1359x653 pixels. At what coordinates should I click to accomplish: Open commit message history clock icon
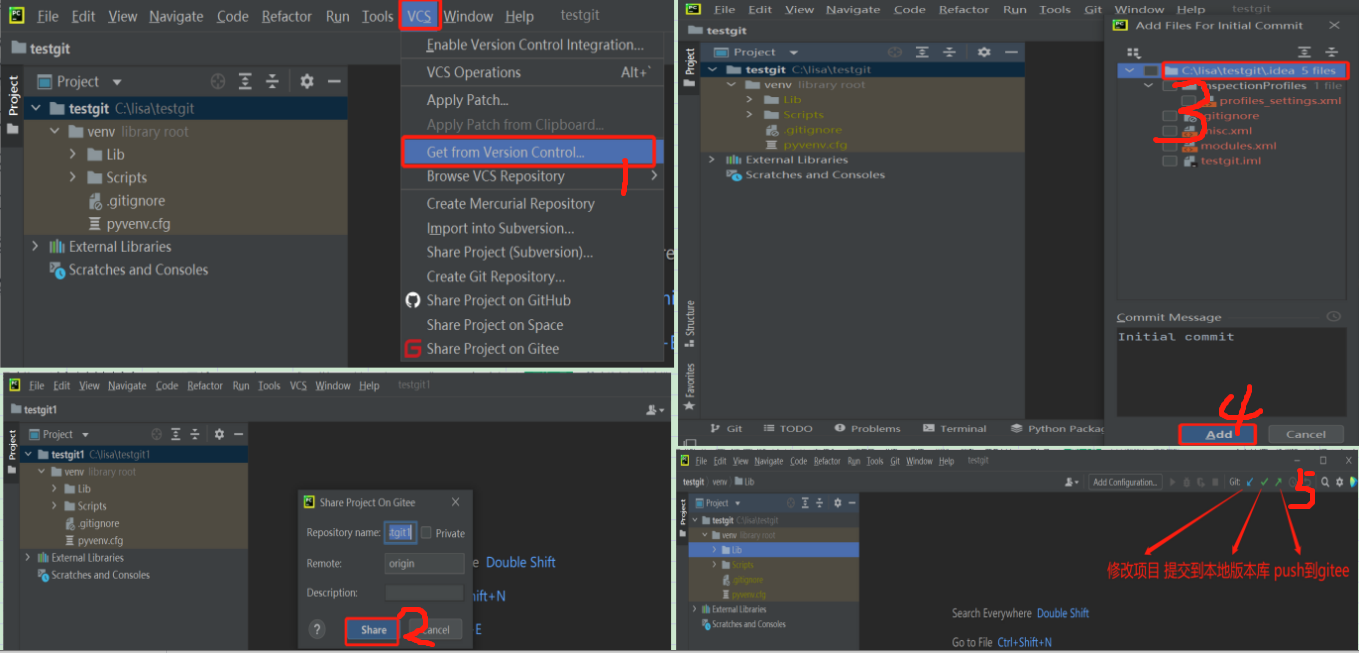coord(1332,317)
